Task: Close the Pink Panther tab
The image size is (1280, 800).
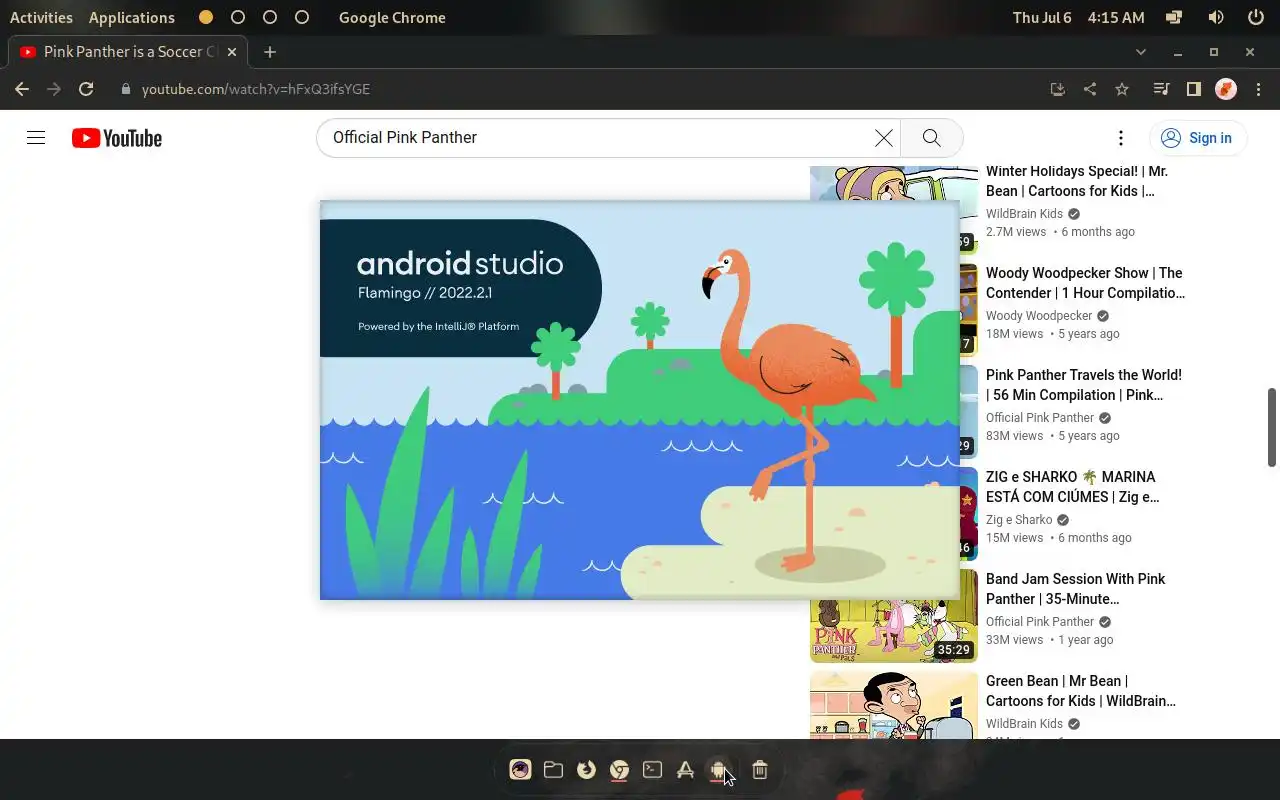Action: point(232,52)
